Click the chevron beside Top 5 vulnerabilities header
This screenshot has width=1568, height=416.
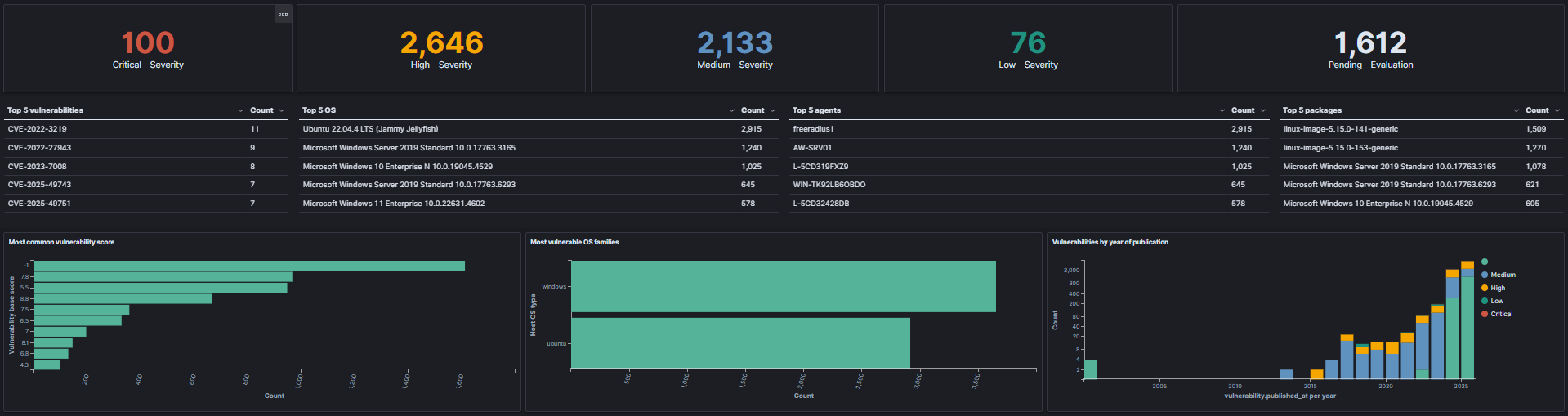(240, 110)
